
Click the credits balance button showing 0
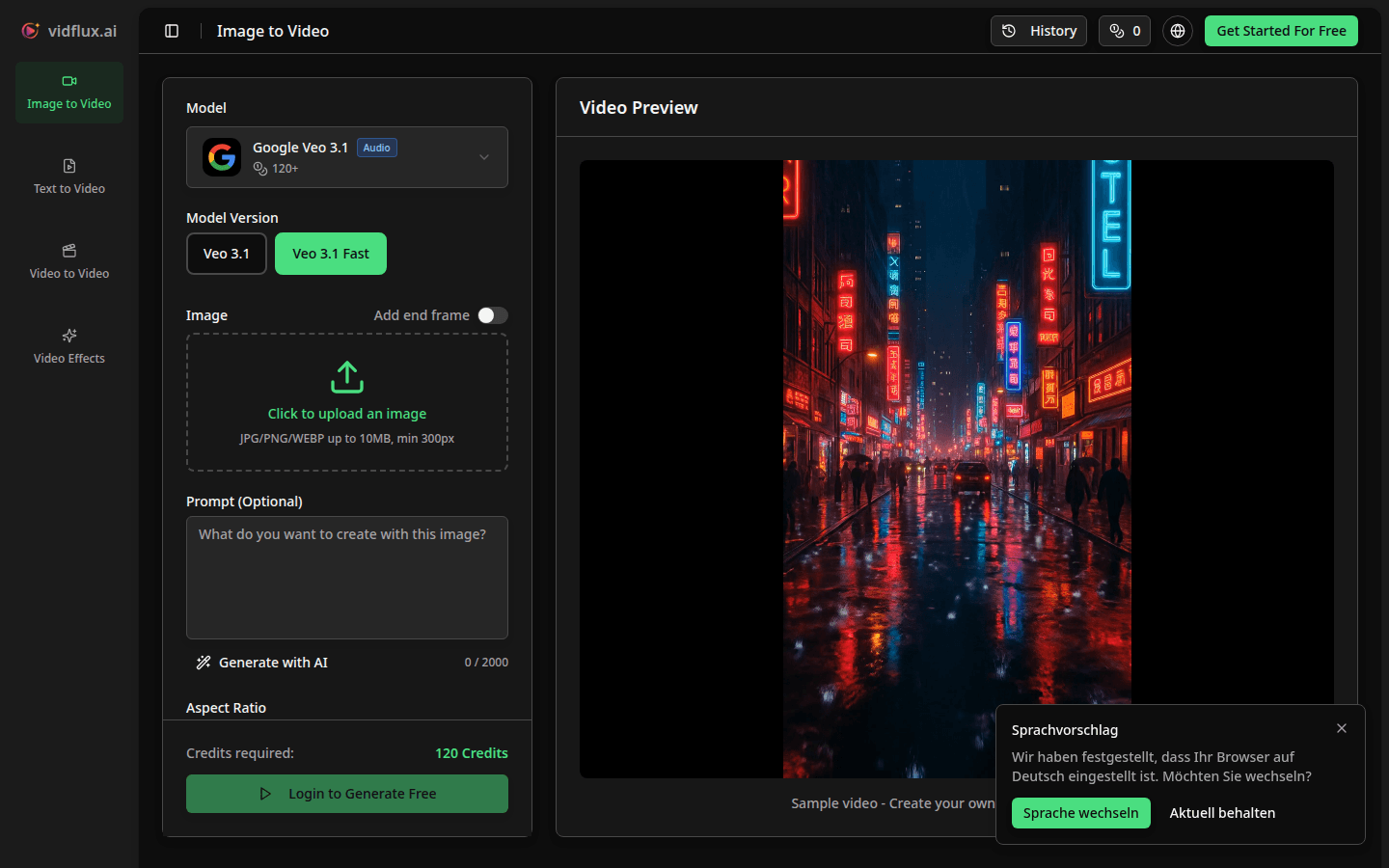point(1125,31)
